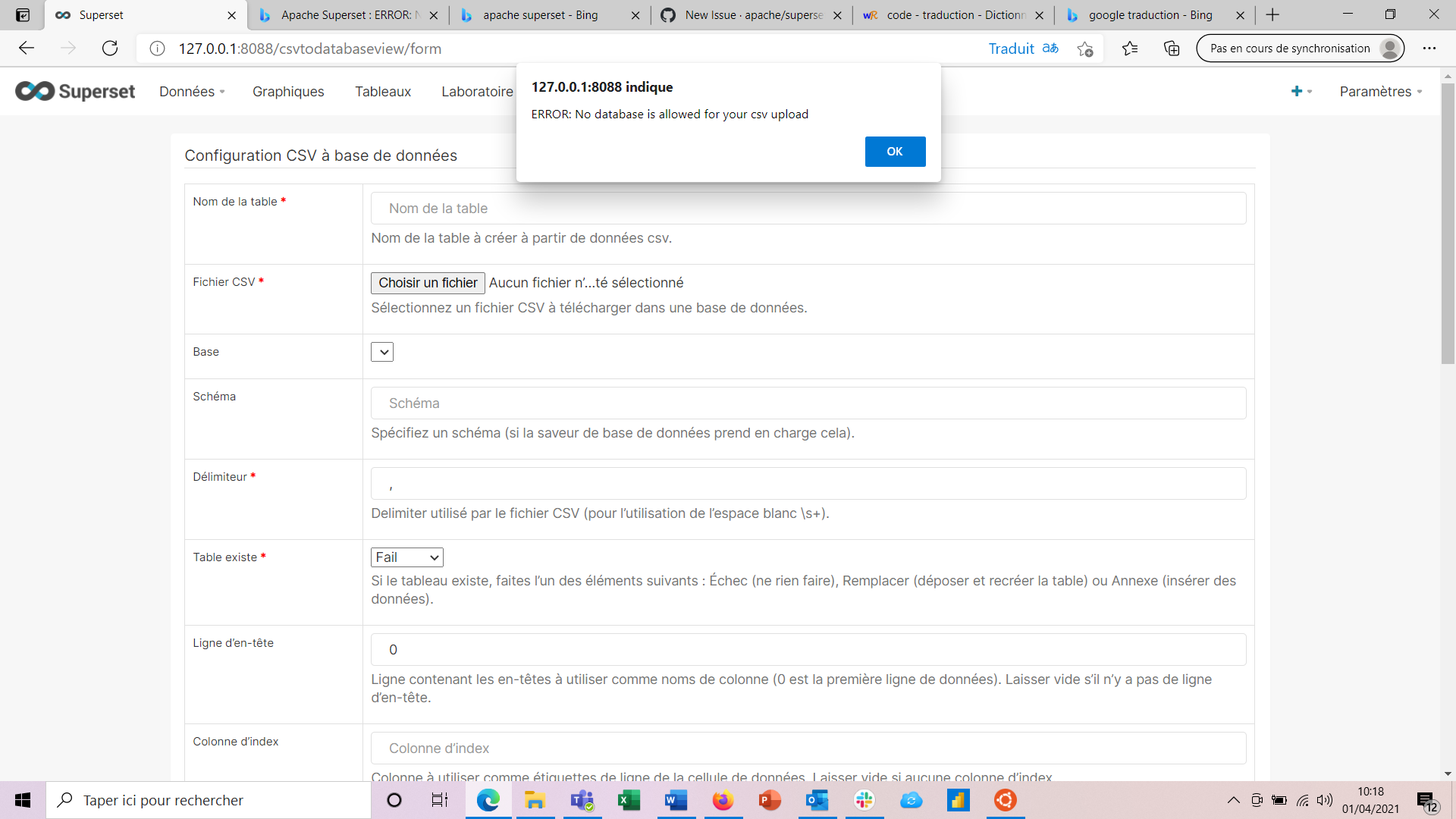Open the browser settings ellipsis icon

1430,48
